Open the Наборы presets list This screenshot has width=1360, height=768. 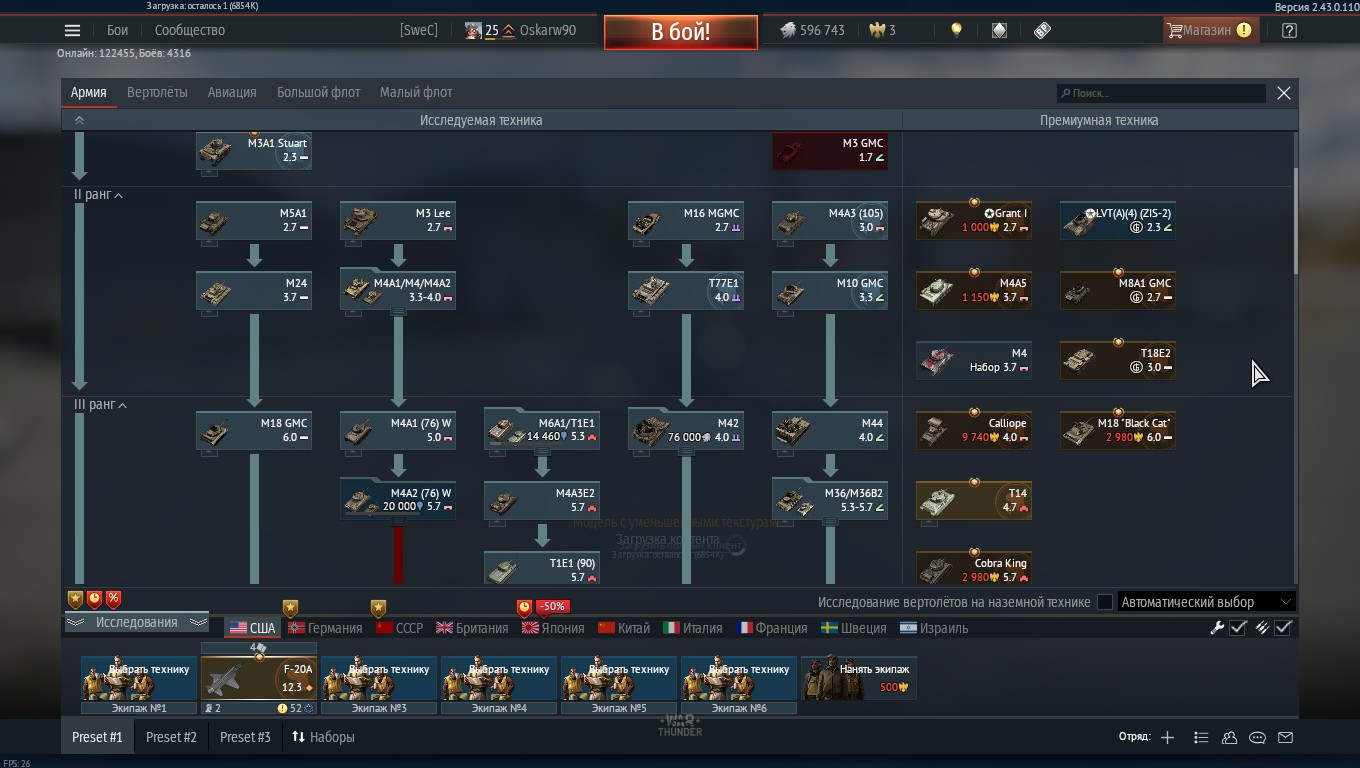point(323,737)
